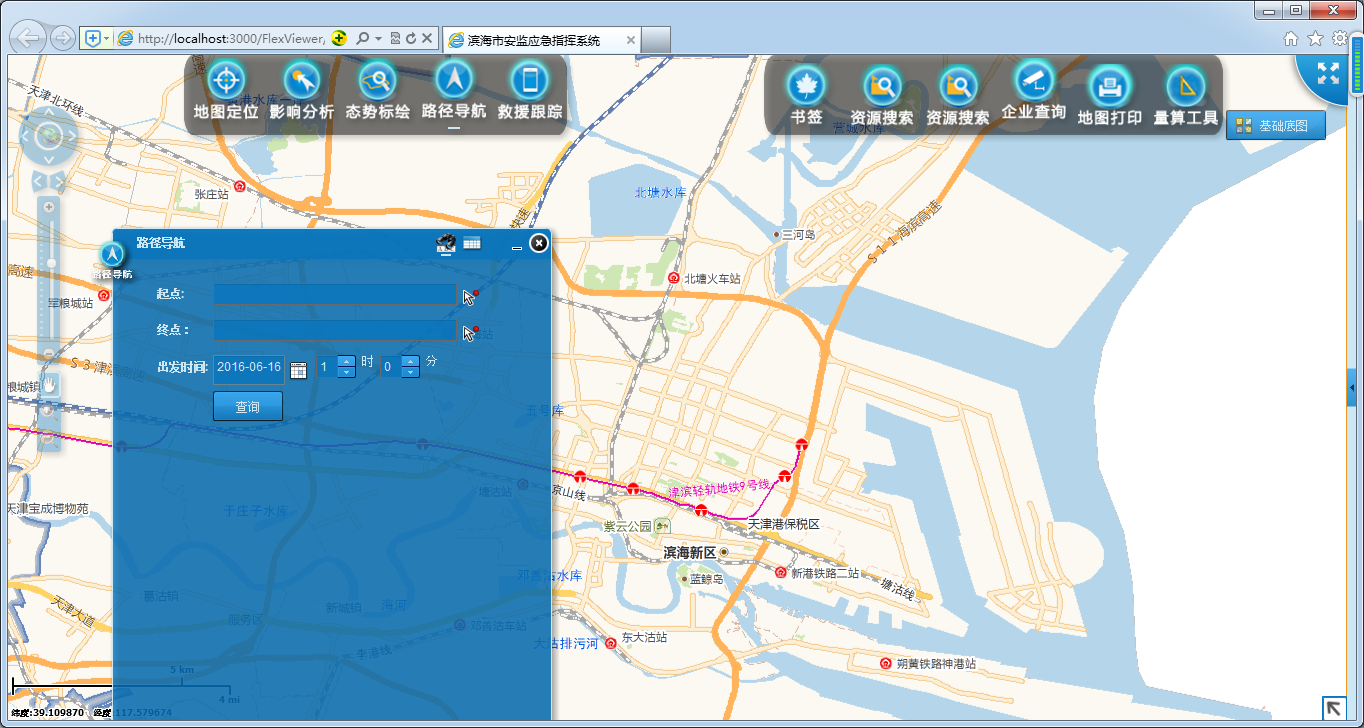Screen dimensions: 1364x728
Task: Pick the 终点 end point on map
Action: click(471, 332)
